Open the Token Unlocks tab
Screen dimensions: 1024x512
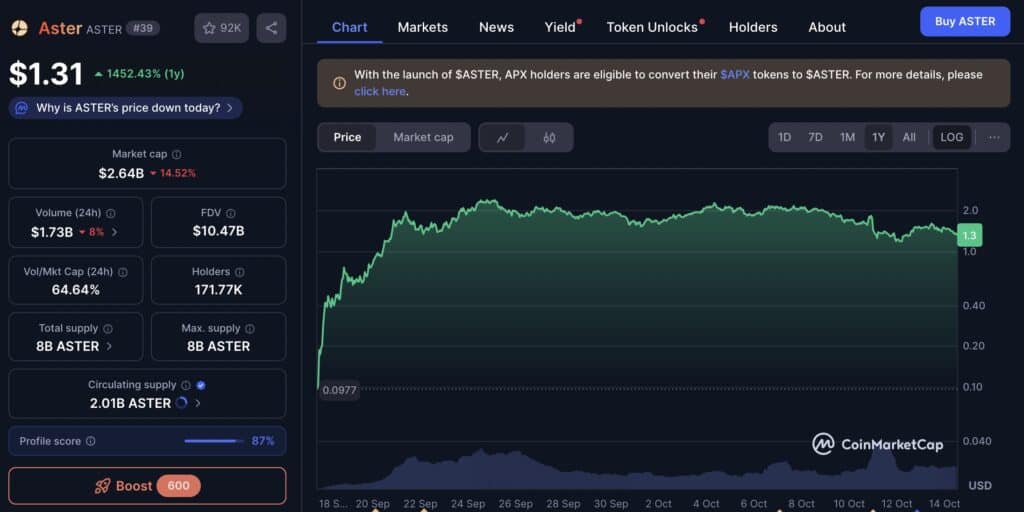click(652, 27)
